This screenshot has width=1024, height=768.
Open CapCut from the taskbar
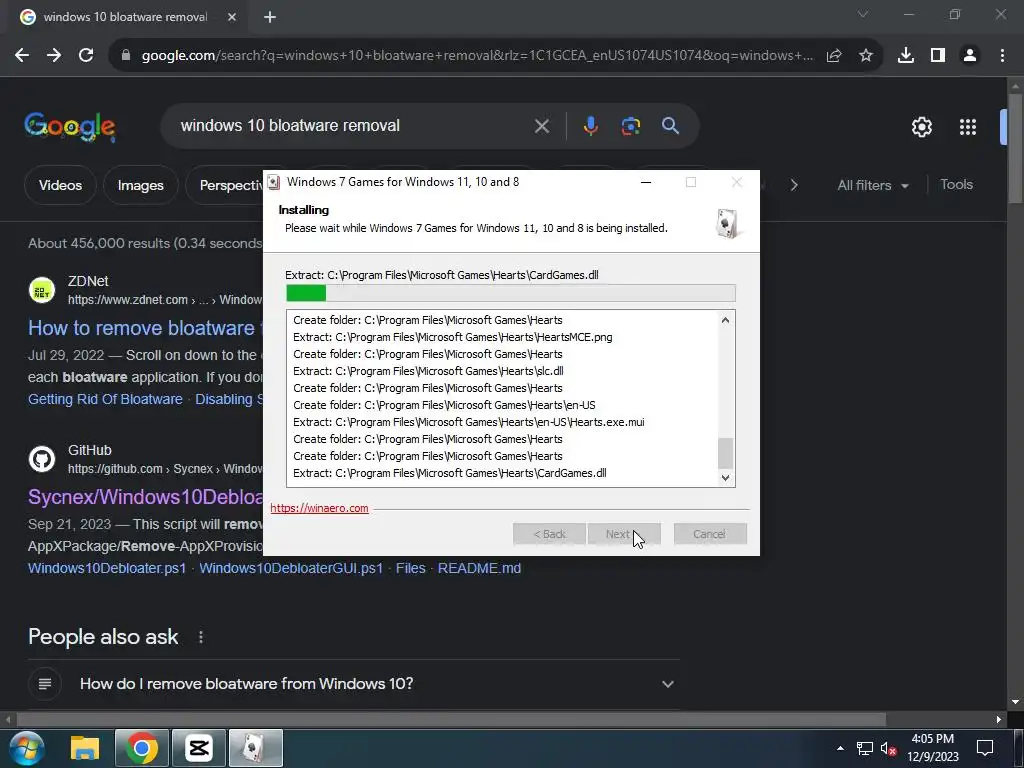tap(199, 748)
